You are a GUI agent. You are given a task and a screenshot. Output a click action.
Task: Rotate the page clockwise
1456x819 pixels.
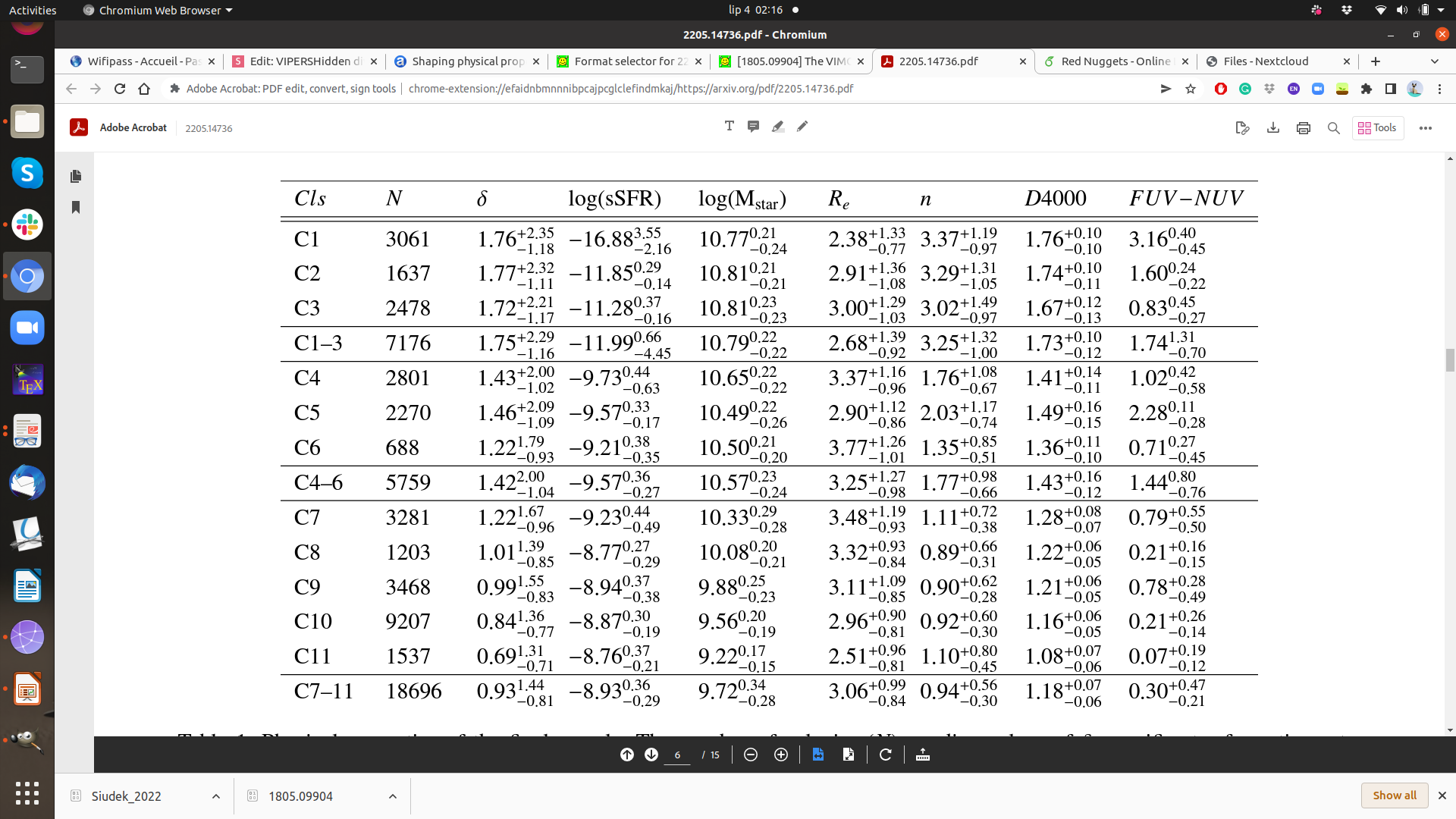tap(885, 755)
